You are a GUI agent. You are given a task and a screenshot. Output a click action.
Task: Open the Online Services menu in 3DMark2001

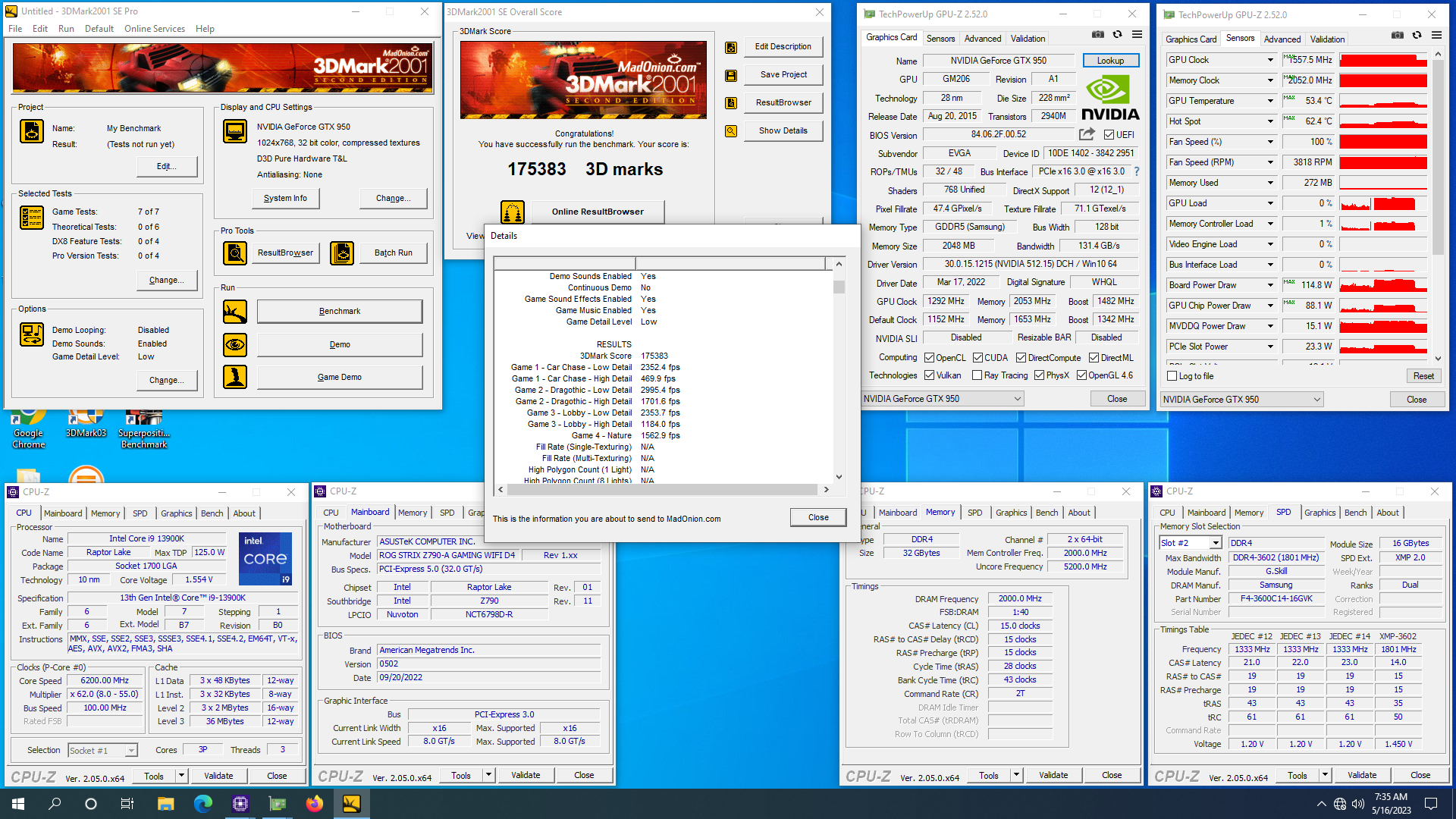coord(155,29)
